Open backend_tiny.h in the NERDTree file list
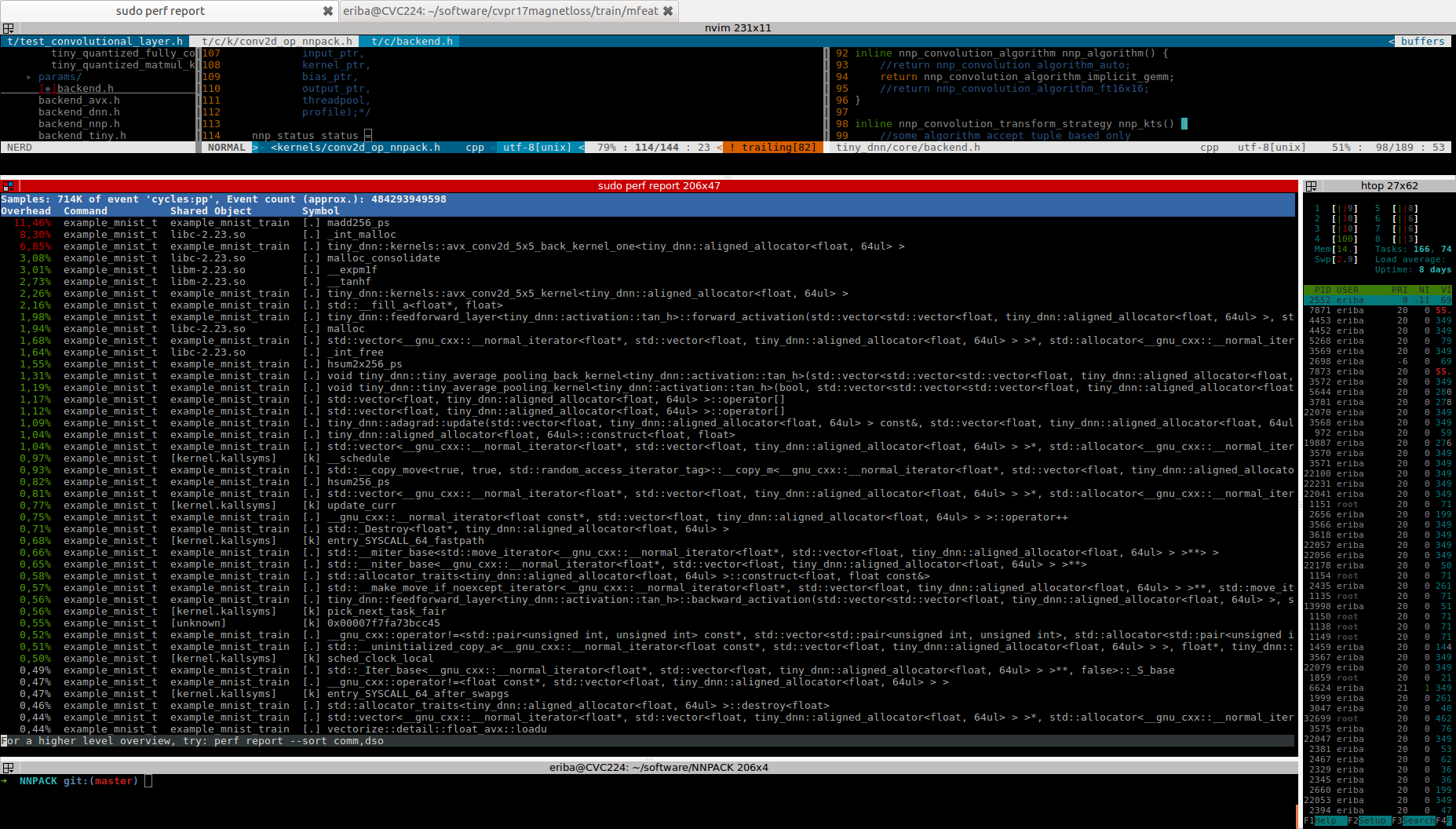1456x829 pixels. pyautogui.click(x=82, y=136)
